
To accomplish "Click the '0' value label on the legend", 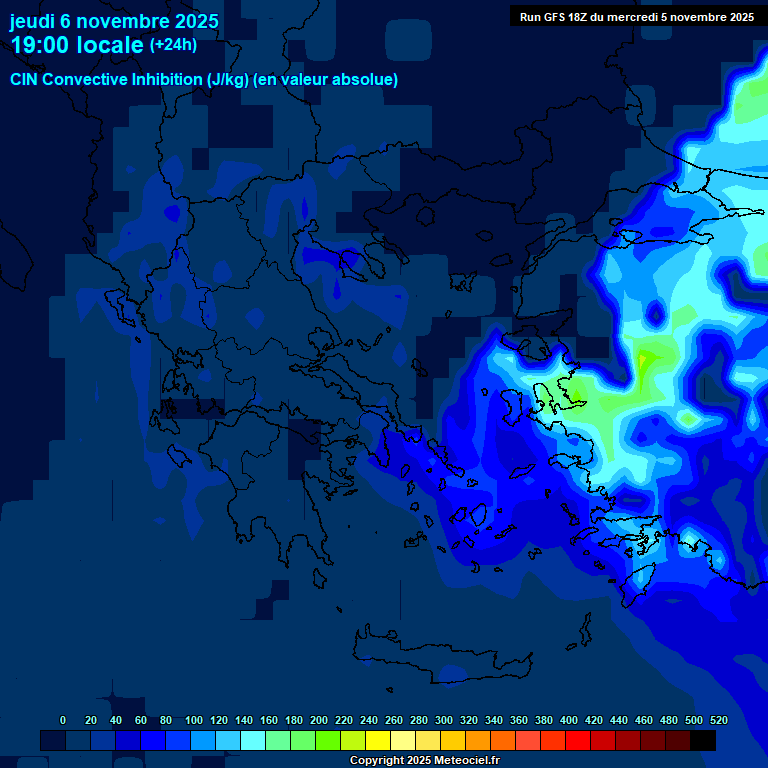I will [63, 720].
